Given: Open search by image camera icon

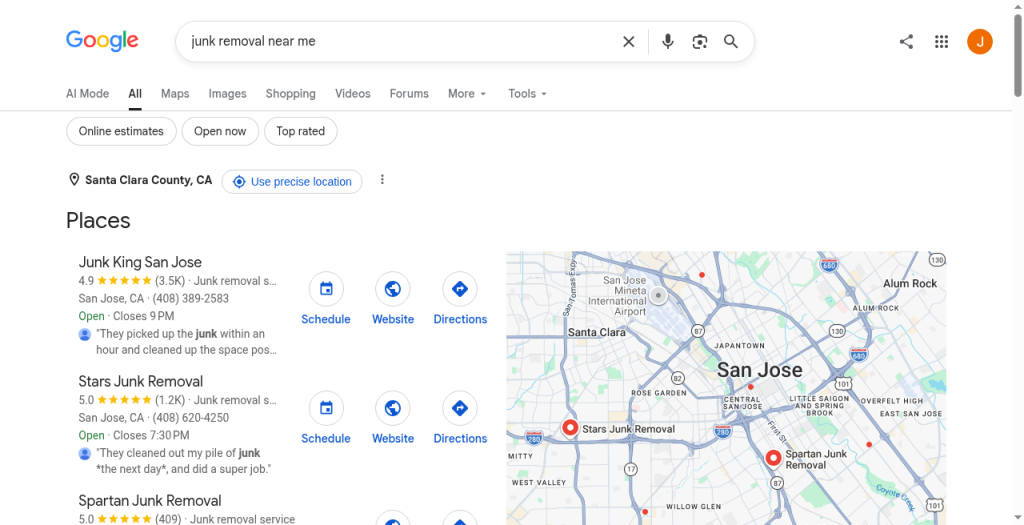Looking at the screenshot, I should (699, 42).
